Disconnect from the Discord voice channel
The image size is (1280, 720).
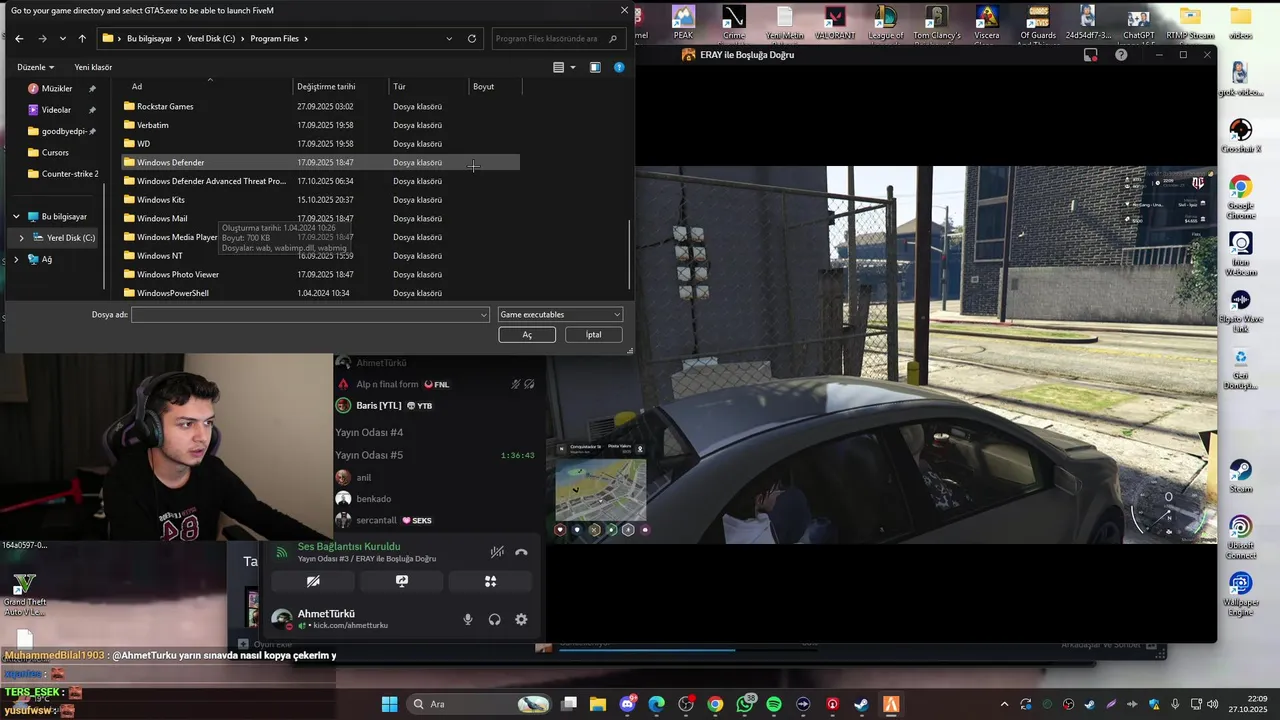pyautogui.click(x=521, y=552)
